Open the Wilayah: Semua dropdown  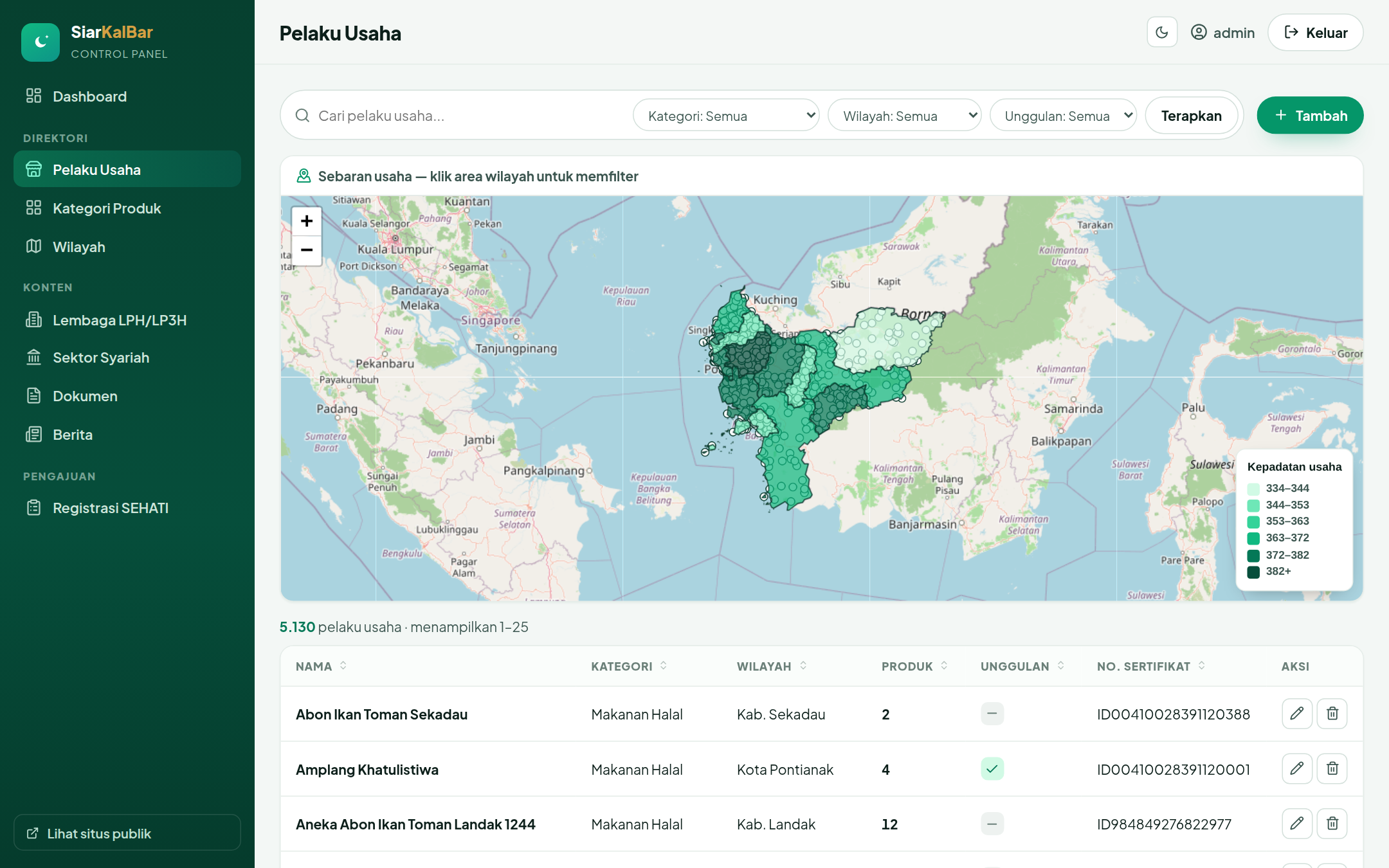904,116
